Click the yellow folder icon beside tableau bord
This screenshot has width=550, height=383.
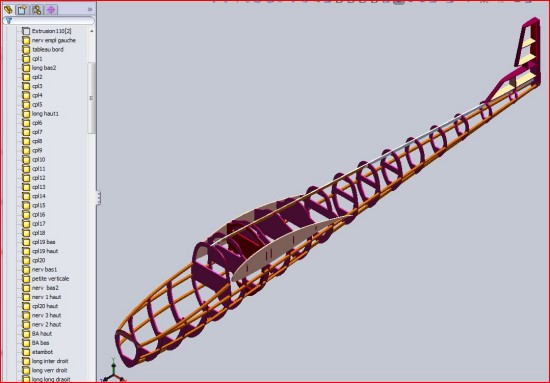26,49
